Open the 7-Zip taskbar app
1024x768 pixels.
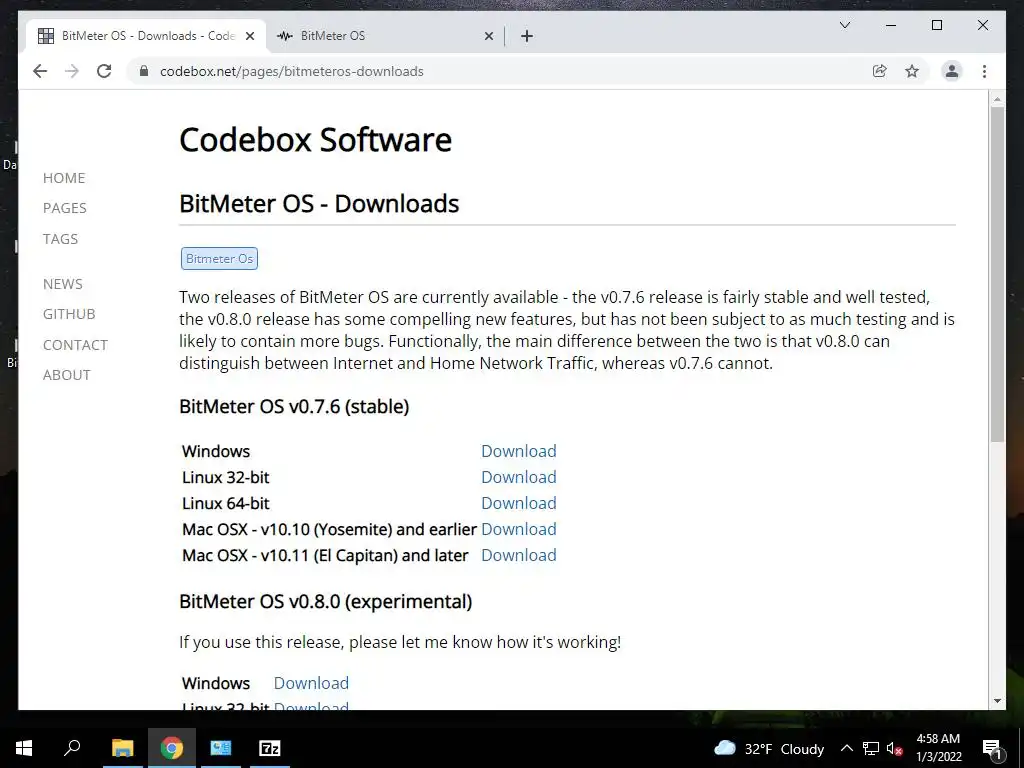click(x=270, y=748)
